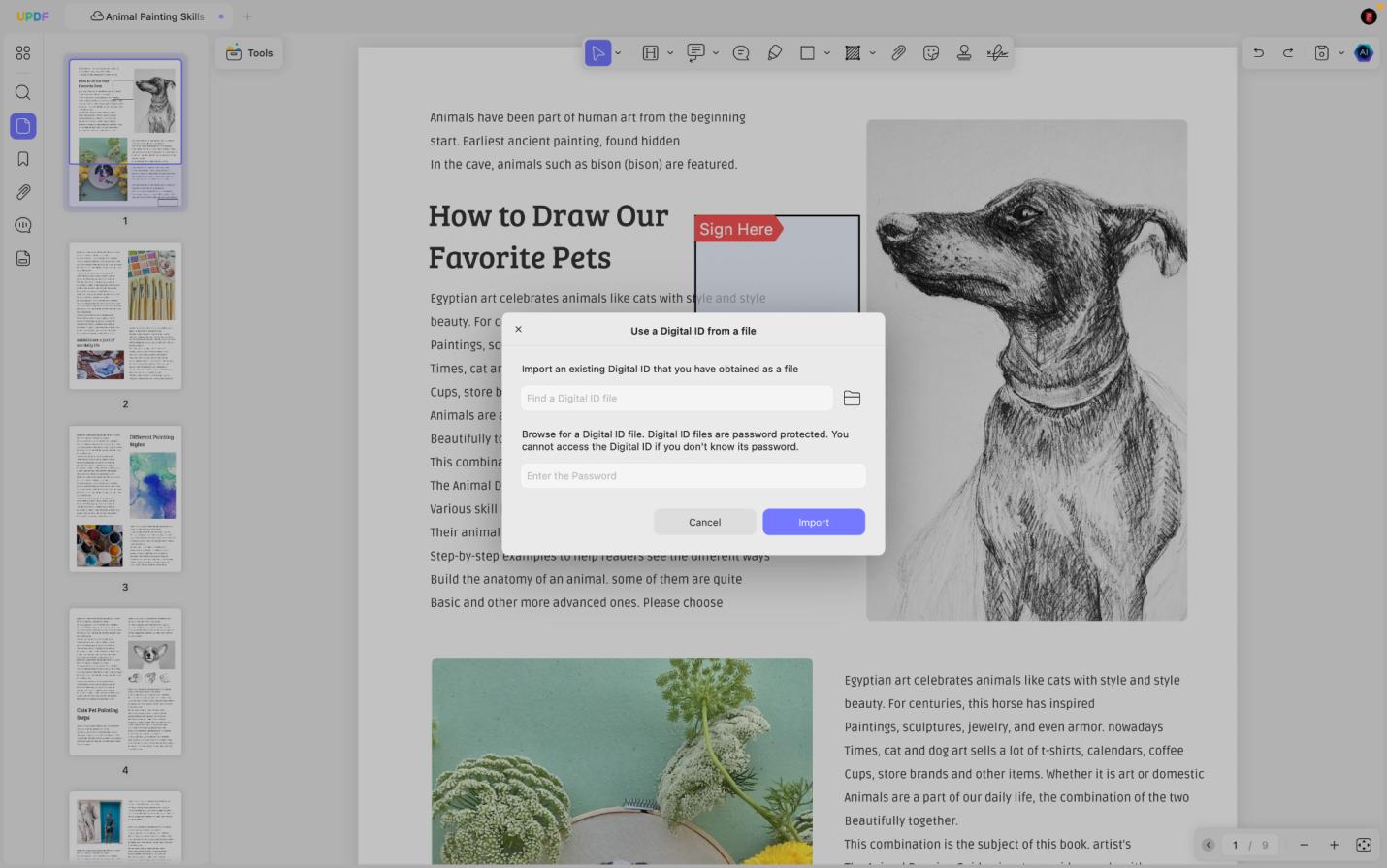This screenshot has width=1387, height=868.
Task: Open the Tools menu button
Action: pyautogui.click(x=249, y=53)
